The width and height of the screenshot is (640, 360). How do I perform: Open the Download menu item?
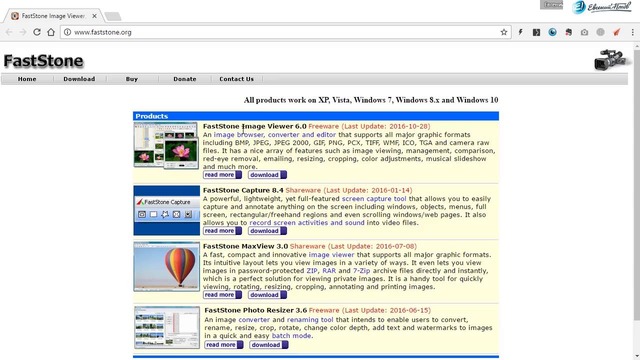click(x=79, y=79)
